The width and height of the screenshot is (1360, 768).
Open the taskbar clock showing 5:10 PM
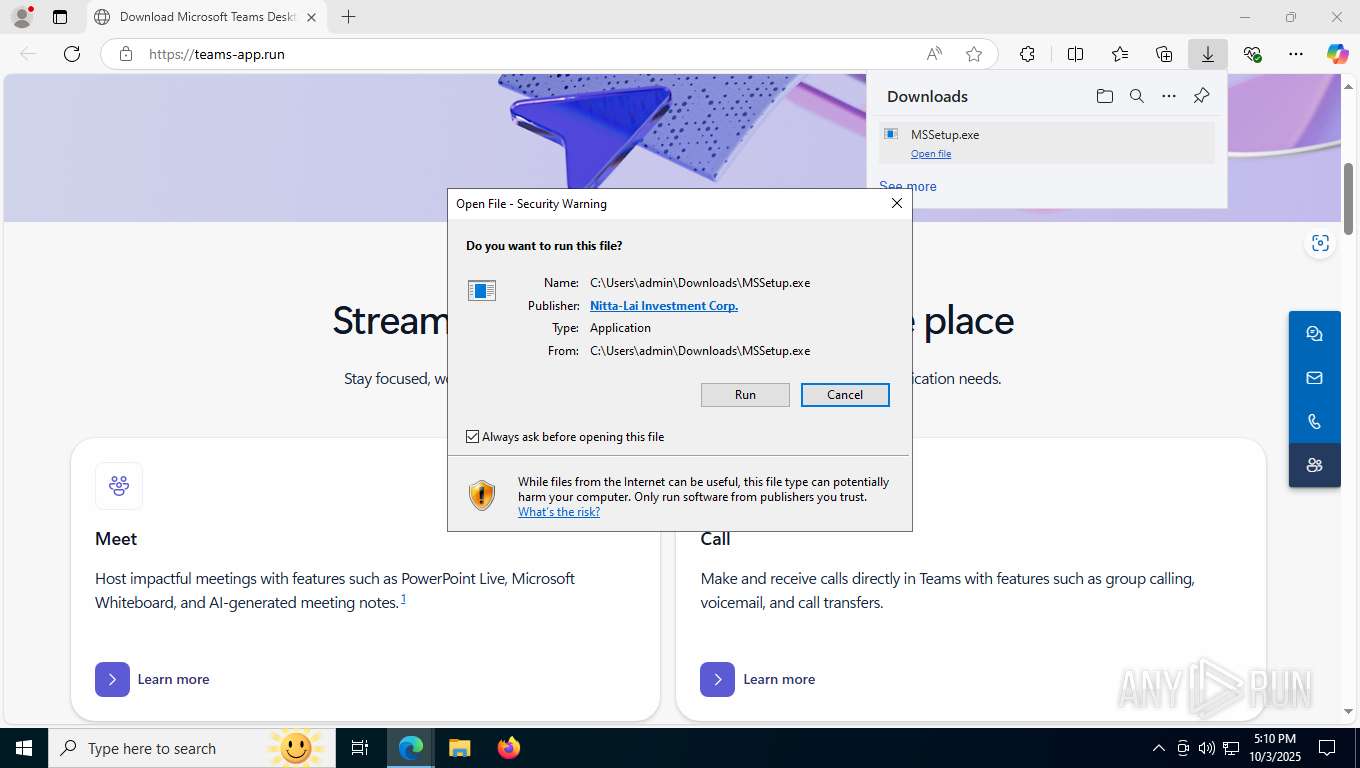click(x=1274, y=748)
